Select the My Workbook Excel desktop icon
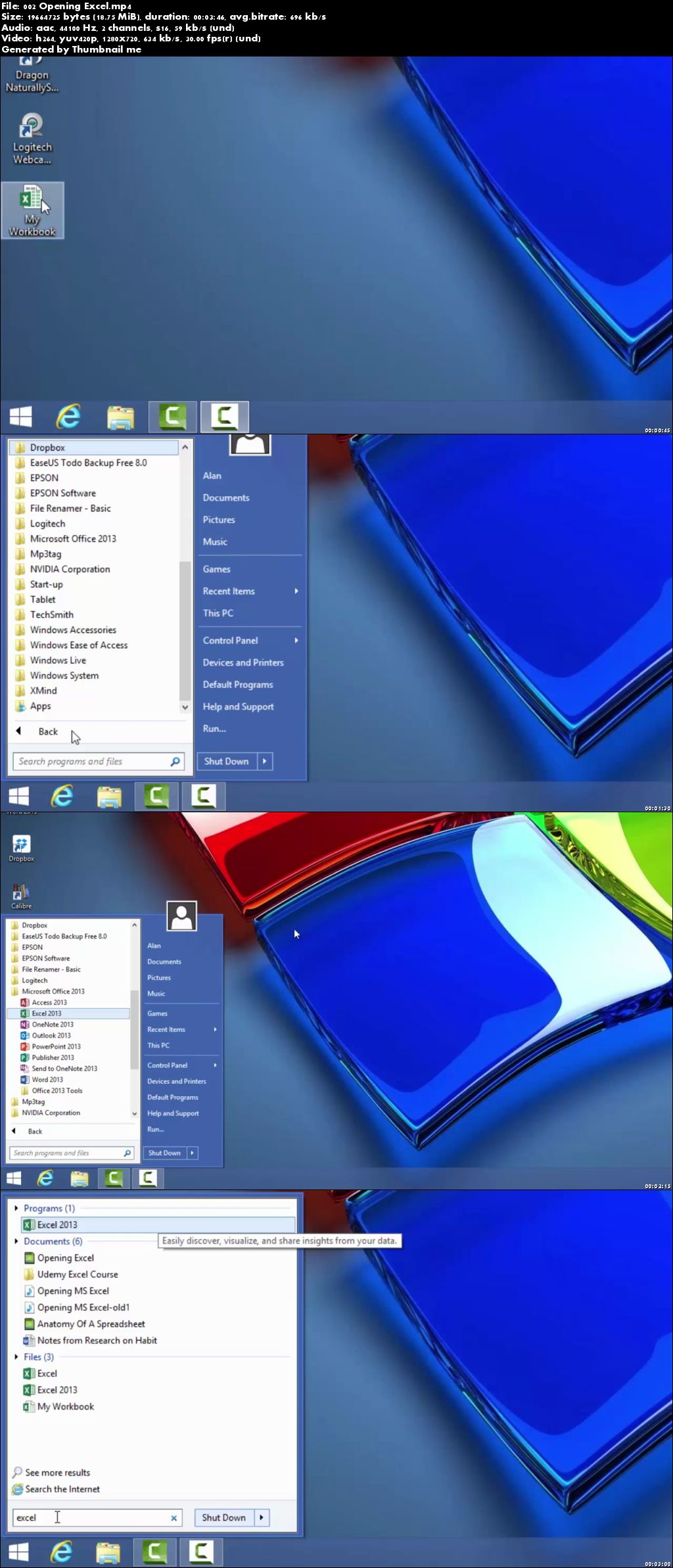Screen dimensions: 673x1568 tap(32, 210)
